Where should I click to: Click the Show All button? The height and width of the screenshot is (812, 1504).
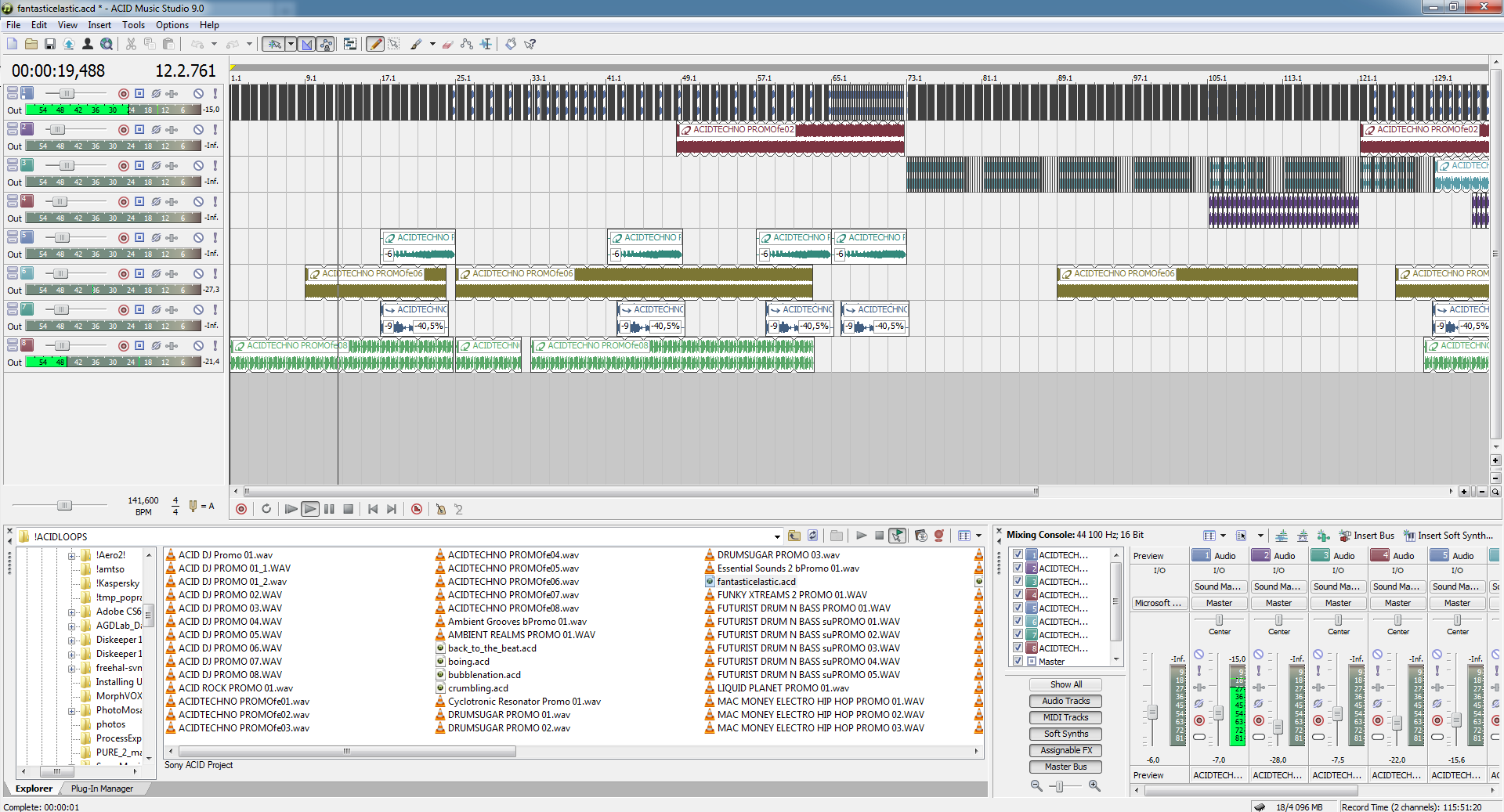pos(1065,684)
